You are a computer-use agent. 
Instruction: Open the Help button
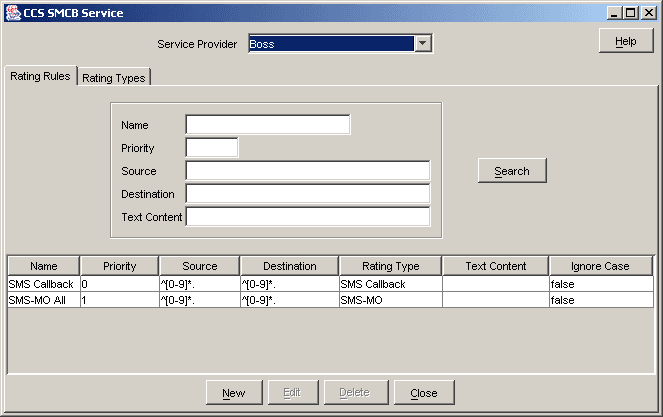coord(626,41)
